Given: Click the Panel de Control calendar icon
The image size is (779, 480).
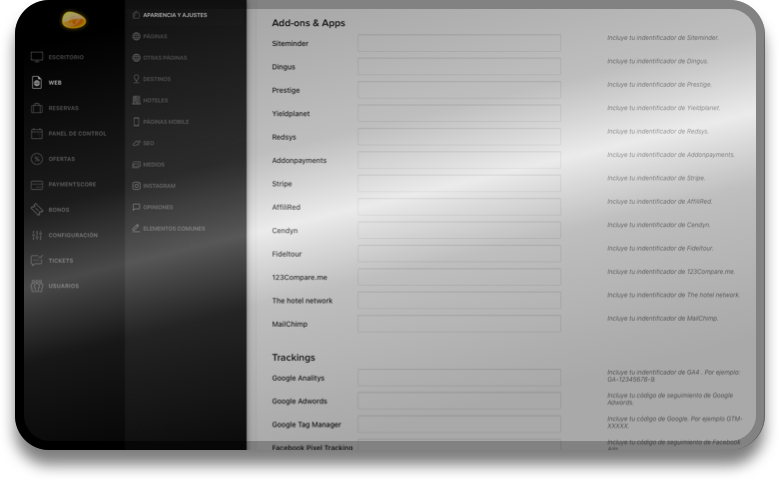Looking at the screenshot, I should 37,133.
